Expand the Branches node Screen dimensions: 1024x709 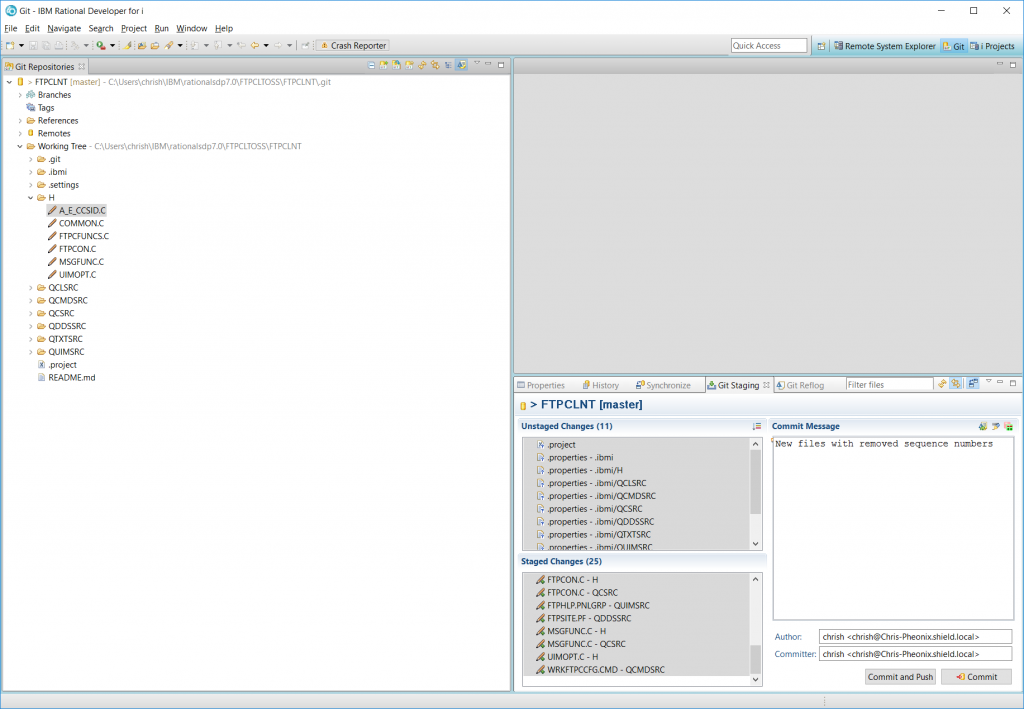(22, 94)
